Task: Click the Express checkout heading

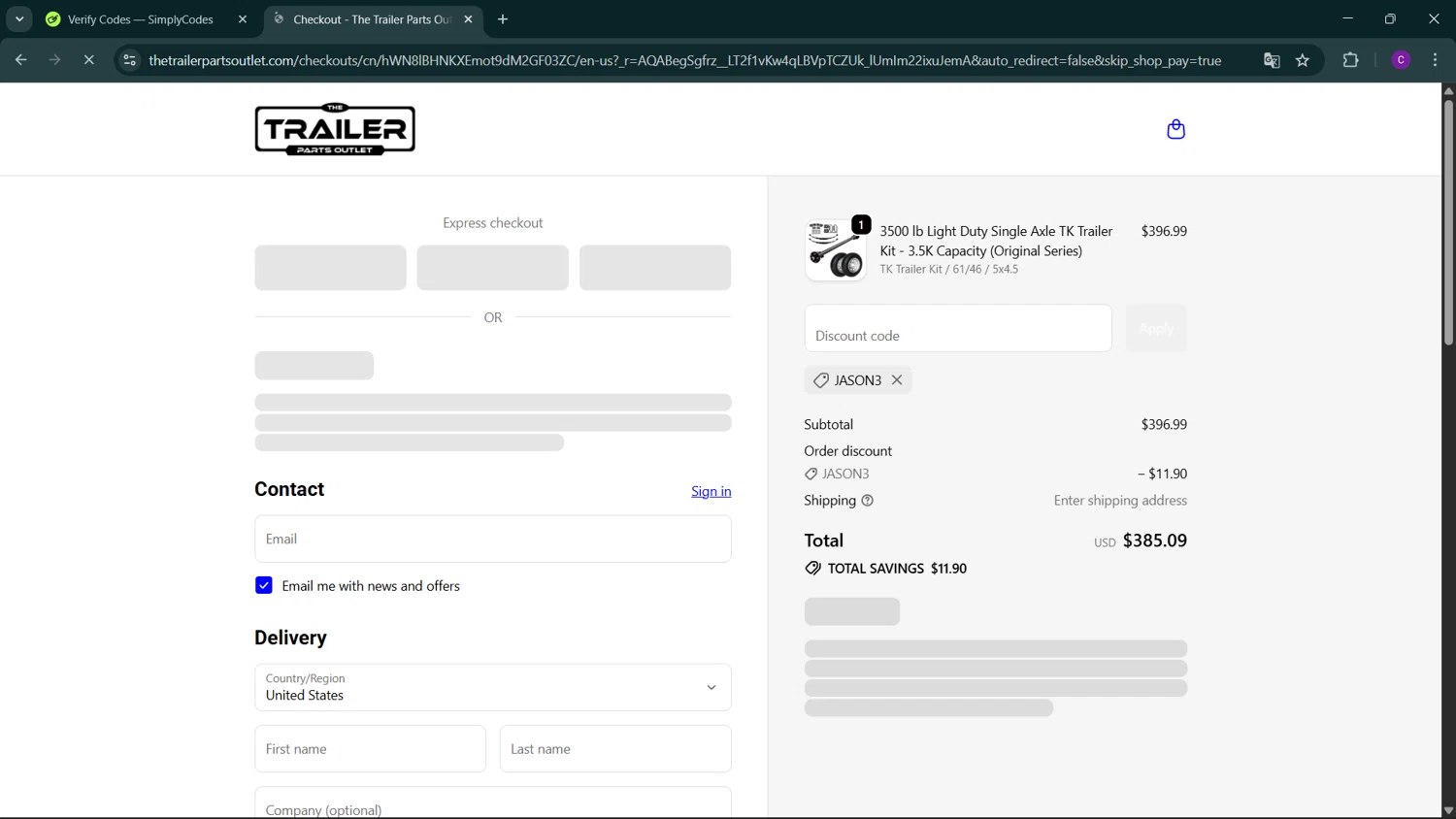Action: pyautogui.click(x=493, y=223)
